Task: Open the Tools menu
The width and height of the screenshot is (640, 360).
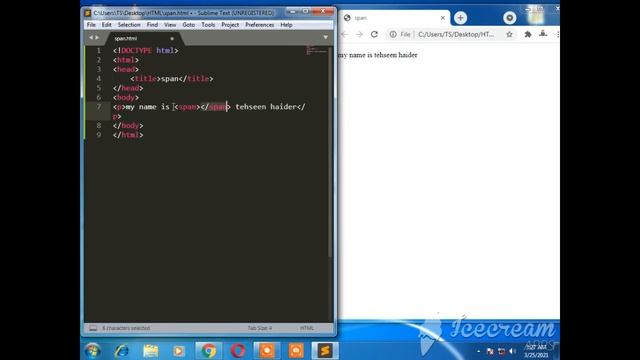Action: [x=208, y=25]
